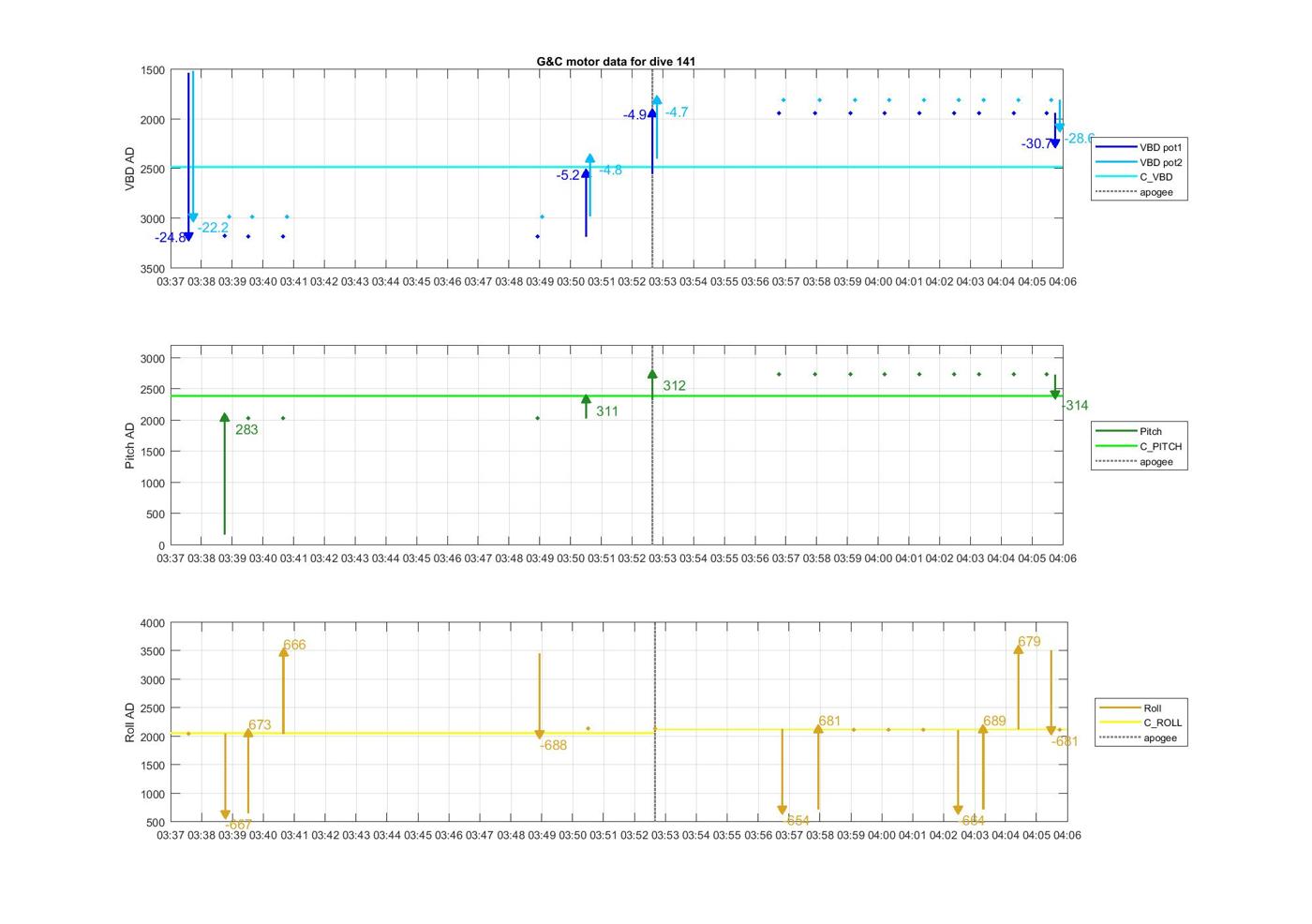Image resolution: width=1312 pixels, height=924 pixels.
Task: Click the "VBD AD" y-axis label
Action: point(130,169)
